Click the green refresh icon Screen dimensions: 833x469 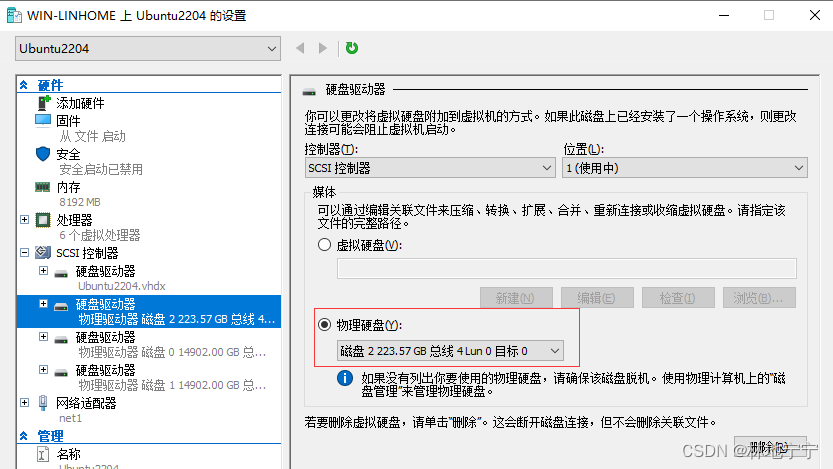pyautogui.click(x=352, y=48)
